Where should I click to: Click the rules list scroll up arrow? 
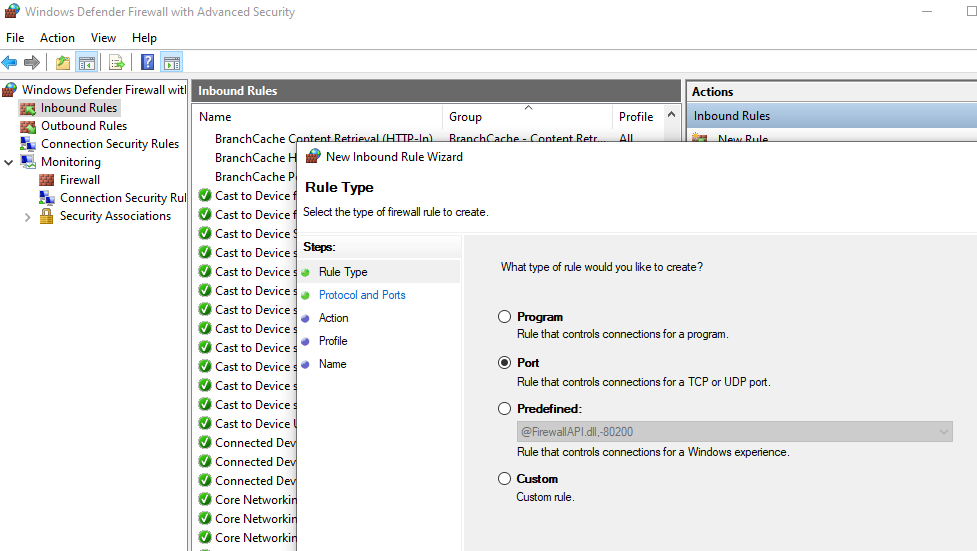671,115
